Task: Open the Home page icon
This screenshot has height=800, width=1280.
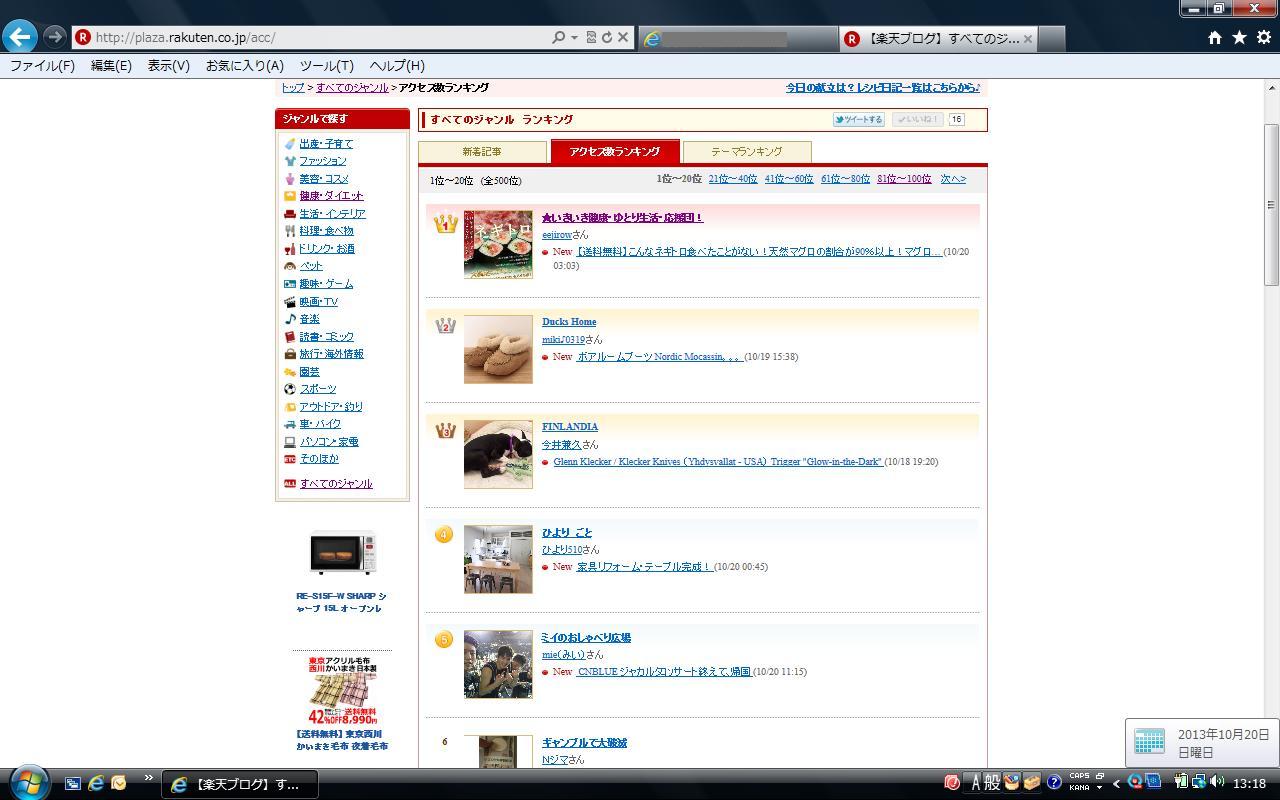Action: pos(1214,38)
